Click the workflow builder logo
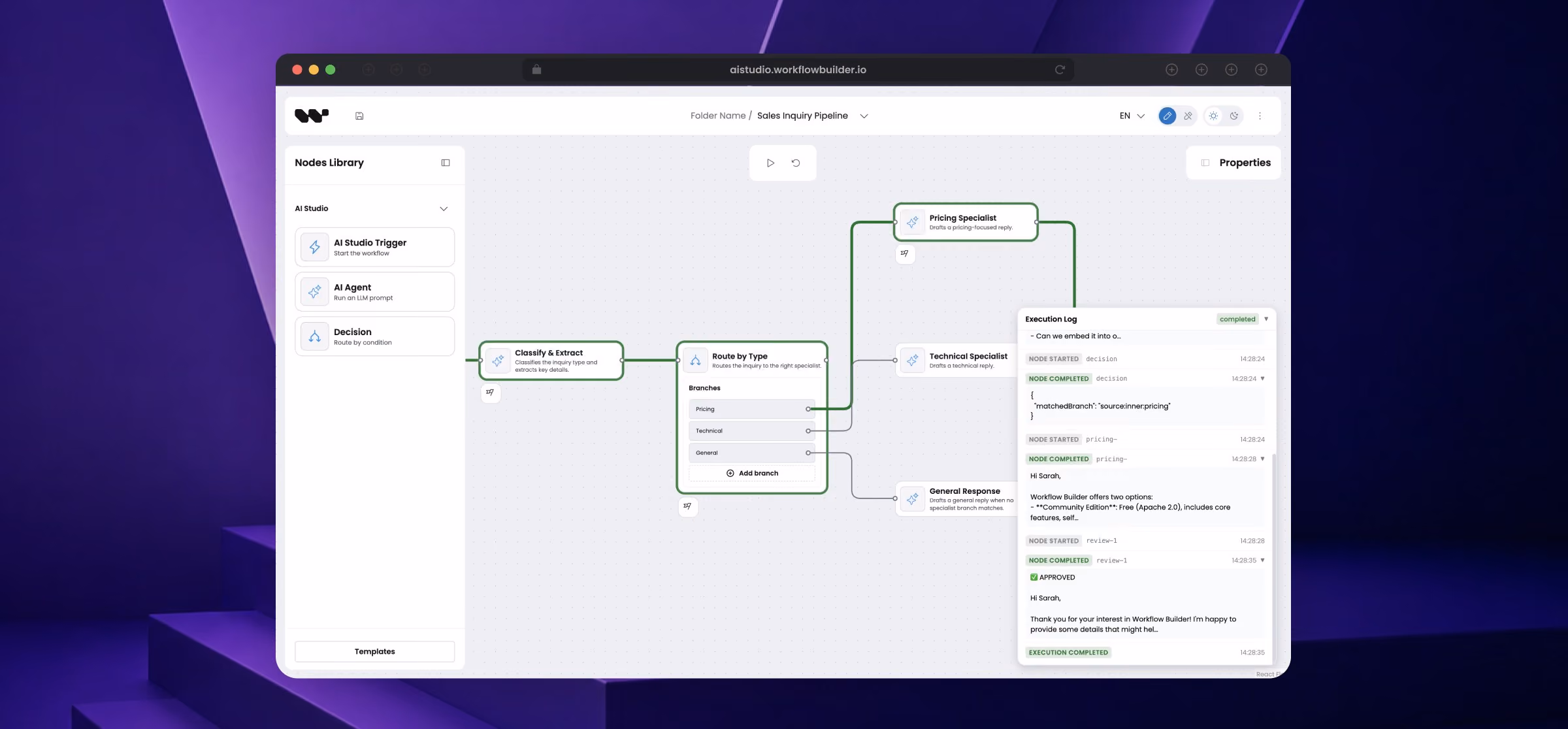Viewport: 1568px width, 729px height. tap(312, 116)
